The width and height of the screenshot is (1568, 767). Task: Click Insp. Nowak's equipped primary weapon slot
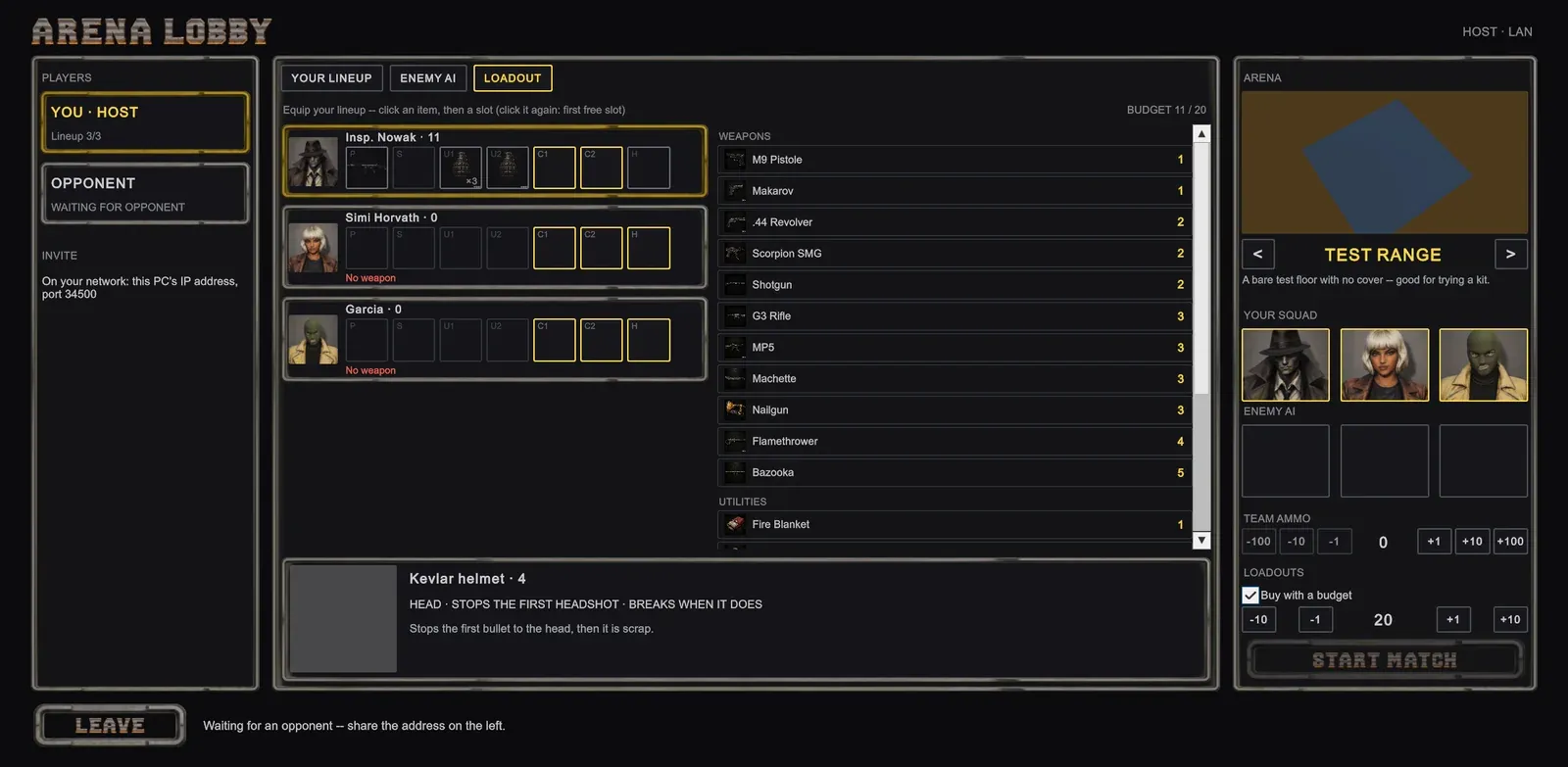367,168
